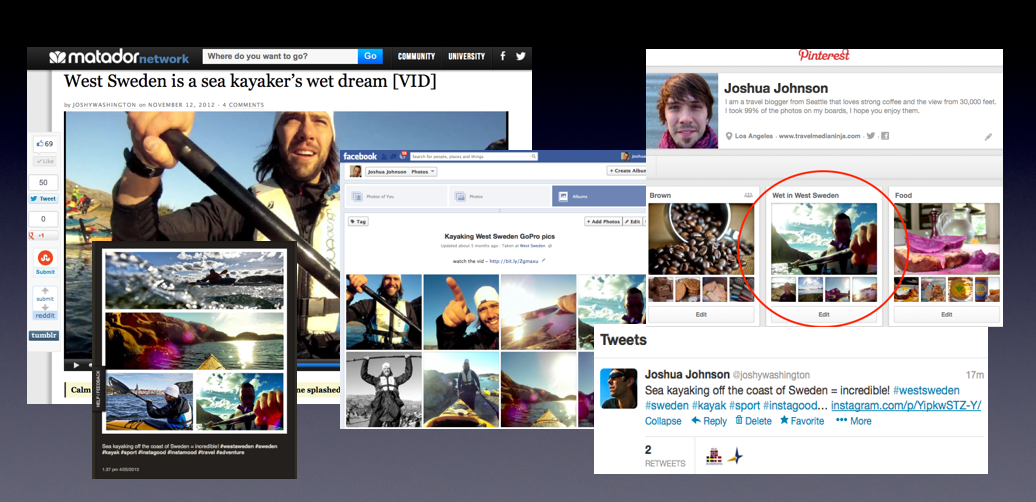Open the pointing finger photo in Facebook album
The width and height of the screenshot is (1036, 502).
(461, 311)
